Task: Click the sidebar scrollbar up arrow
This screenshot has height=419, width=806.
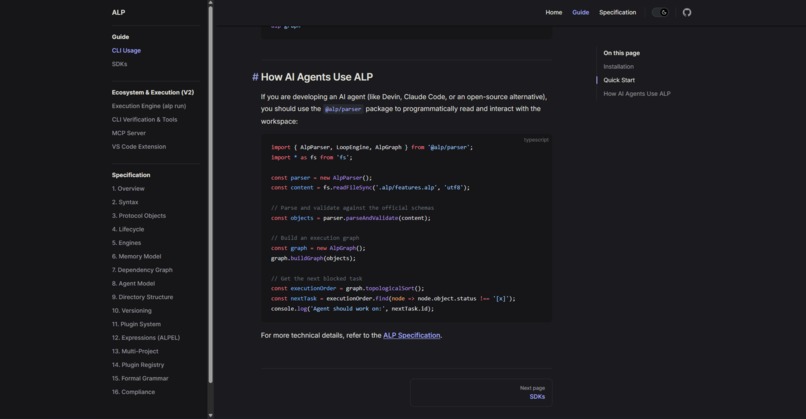Action: [x=210, y=3]
